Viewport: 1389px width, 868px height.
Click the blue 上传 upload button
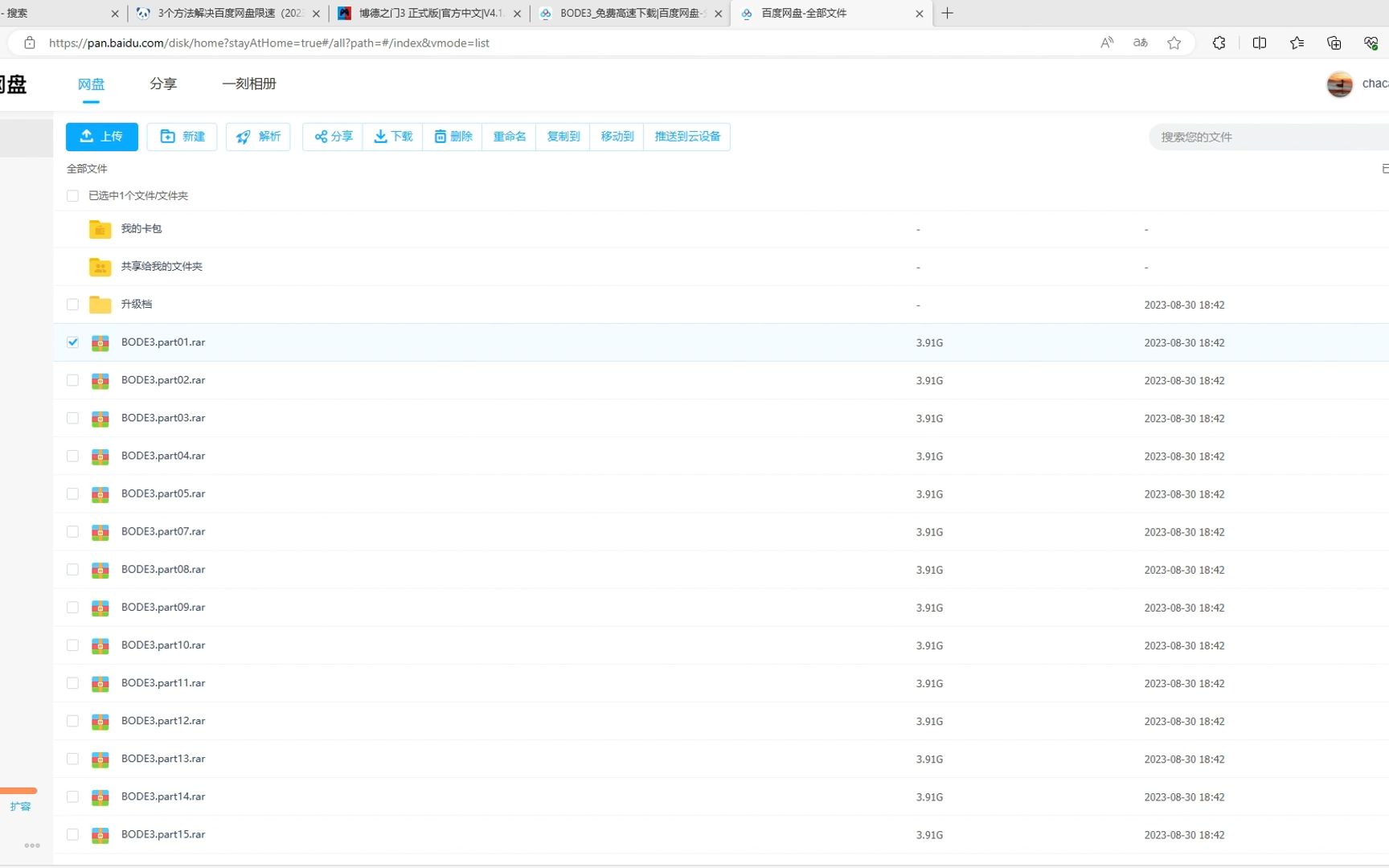(102, 137)
